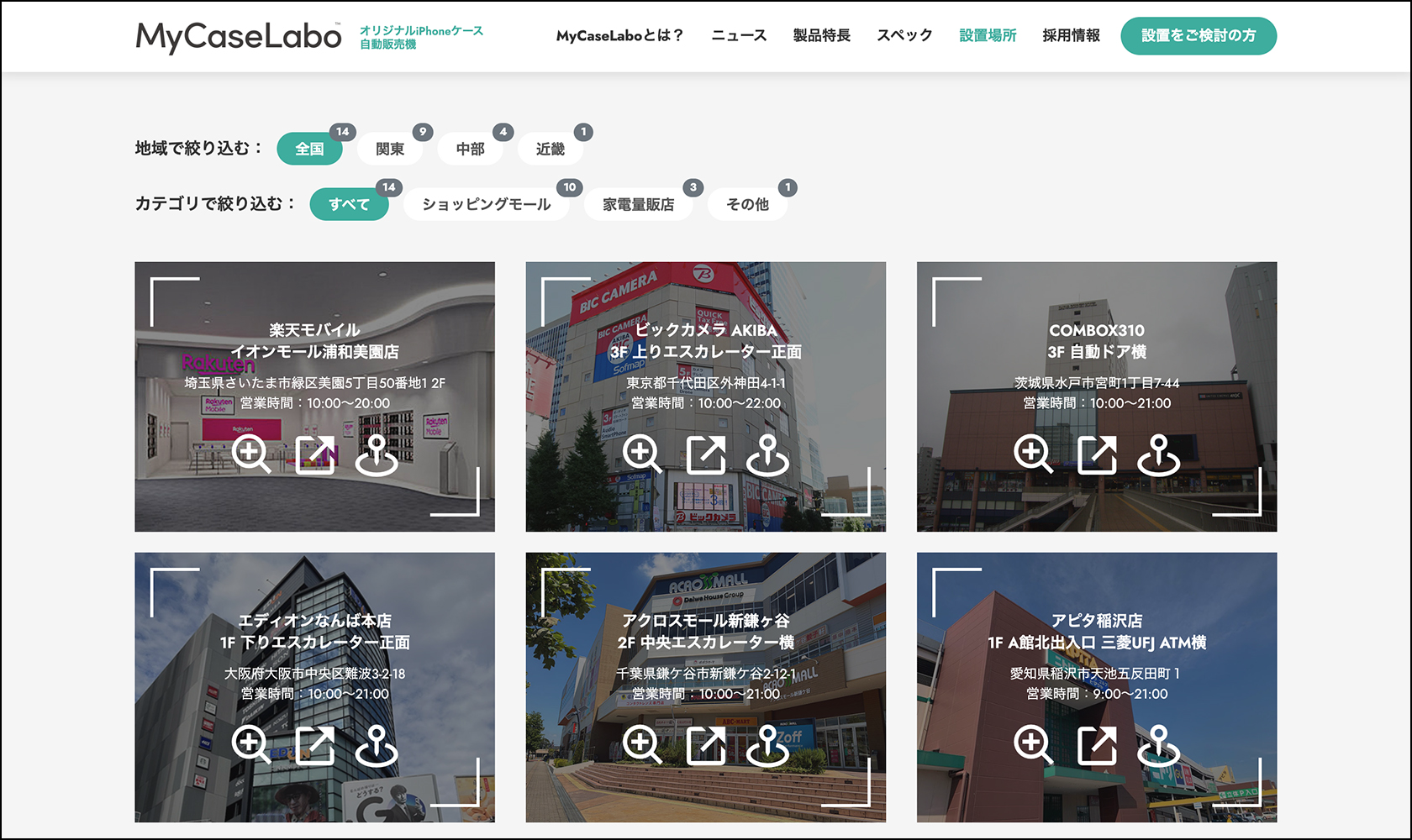This screenshot has width=1412, height=840.
Task: Open external link icon on COMBOX310 card
Action: pos(1097,454)
